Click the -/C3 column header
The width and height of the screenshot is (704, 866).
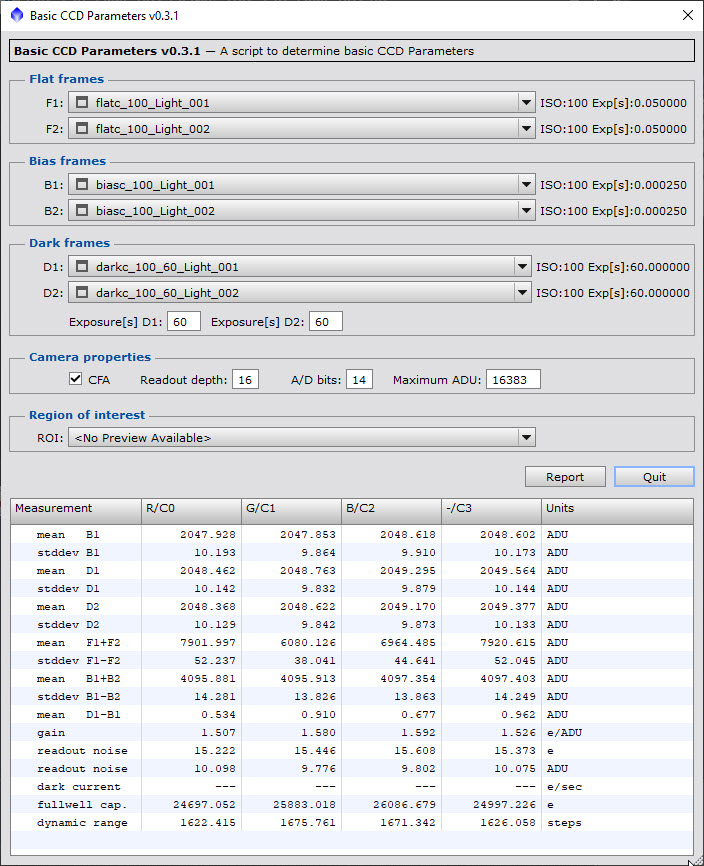pyautogui.click(x=491, y=511)
